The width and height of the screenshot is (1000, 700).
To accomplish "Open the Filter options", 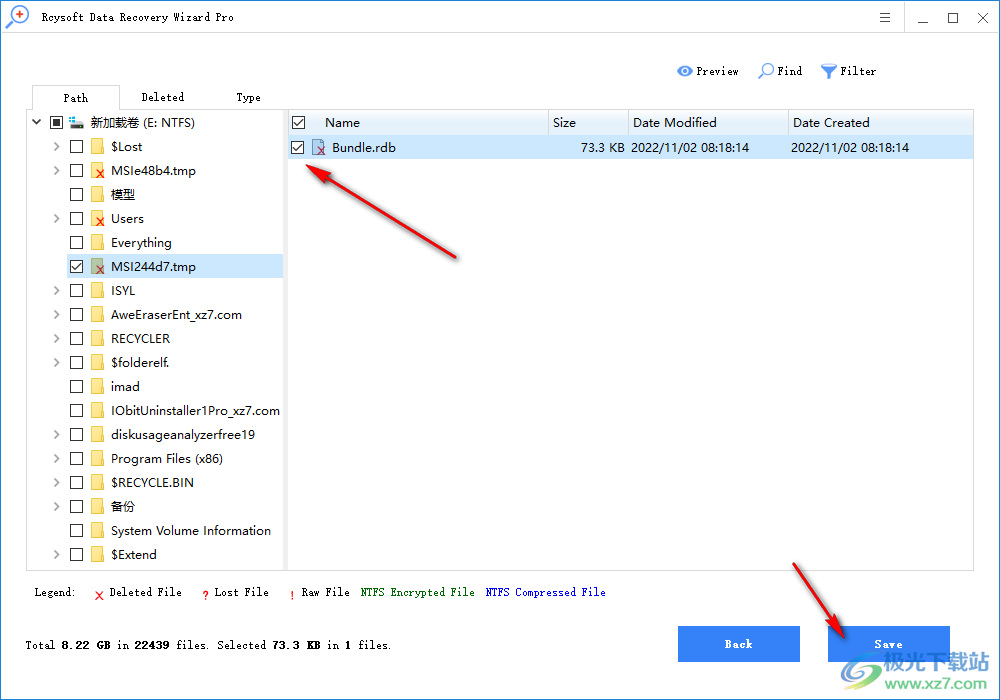I will (x=848, y=71).
